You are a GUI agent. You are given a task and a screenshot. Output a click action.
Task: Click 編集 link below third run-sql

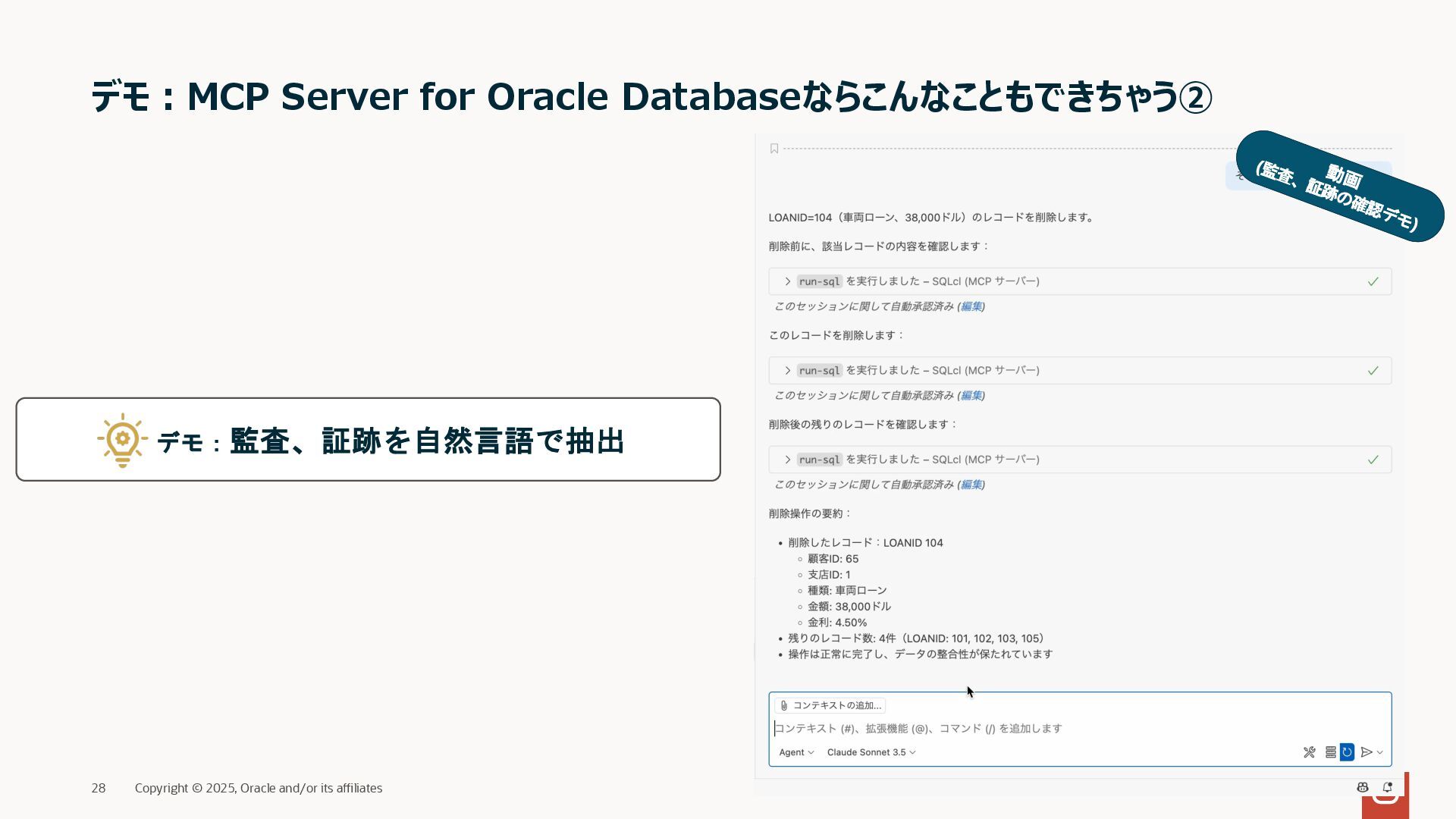coord(971,485)
